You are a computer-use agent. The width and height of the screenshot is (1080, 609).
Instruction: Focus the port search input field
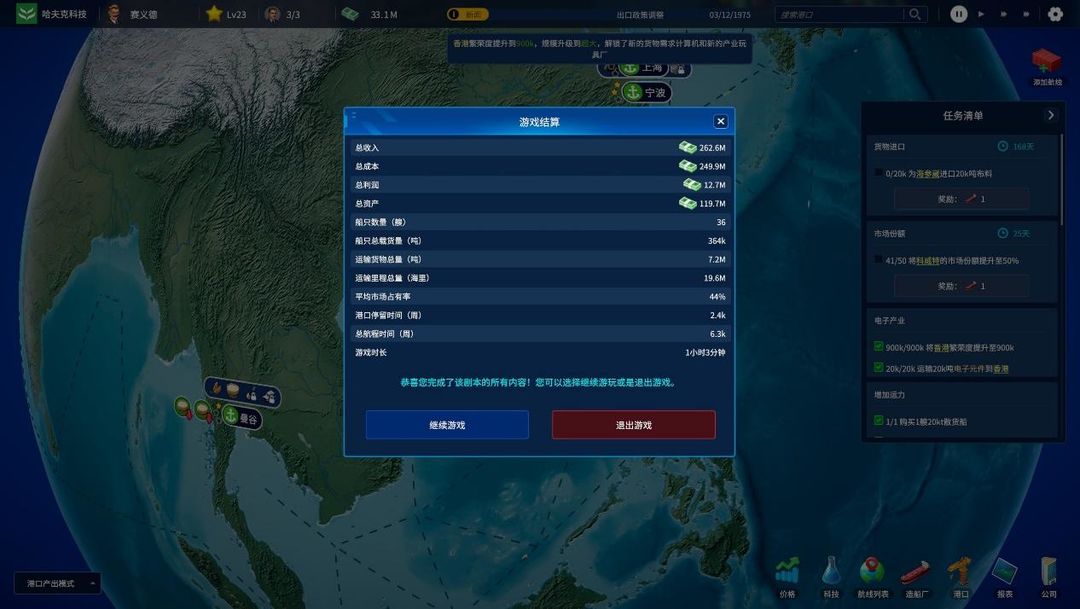tap(840, 14)
